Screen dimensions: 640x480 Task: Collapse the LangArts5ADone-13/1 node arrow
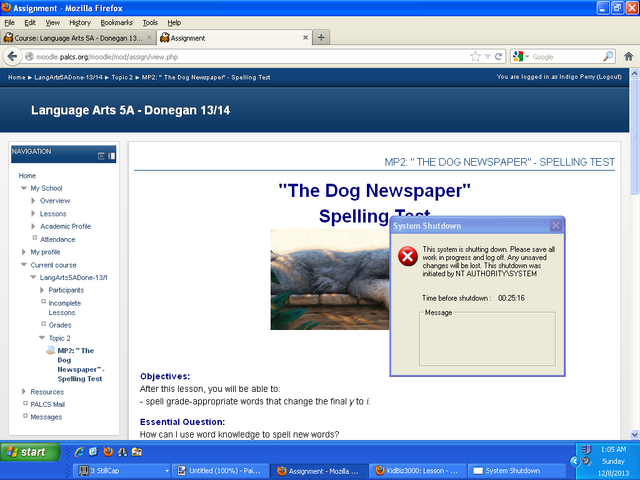point(33,277)
